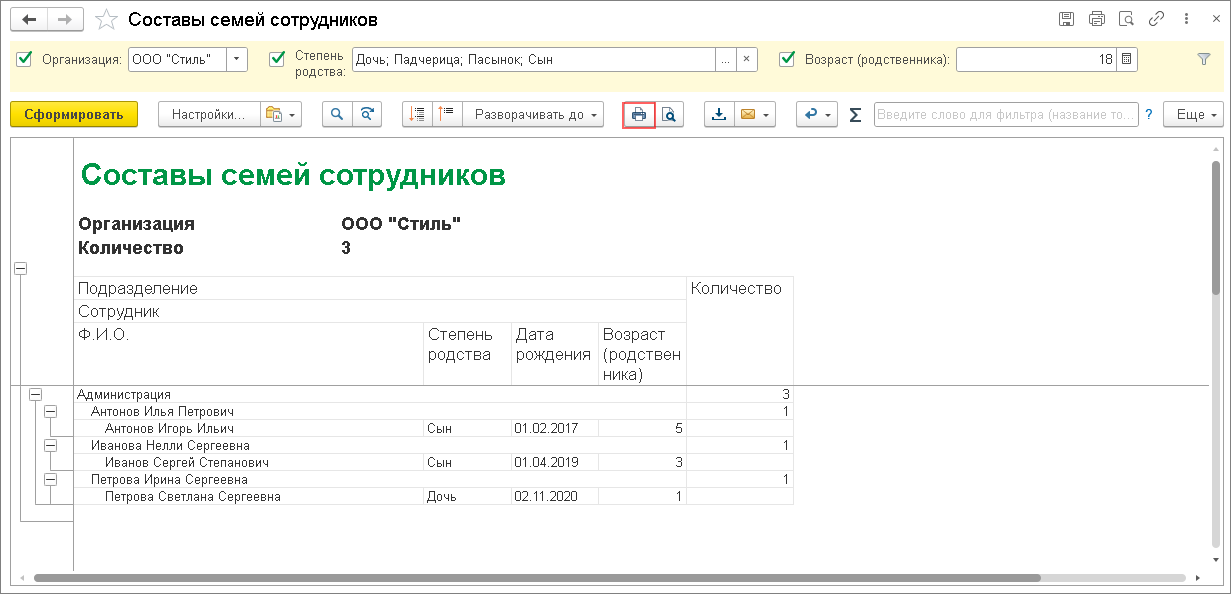Open calculator for the age field
Screen dimensions: 1231x594
1127,59
